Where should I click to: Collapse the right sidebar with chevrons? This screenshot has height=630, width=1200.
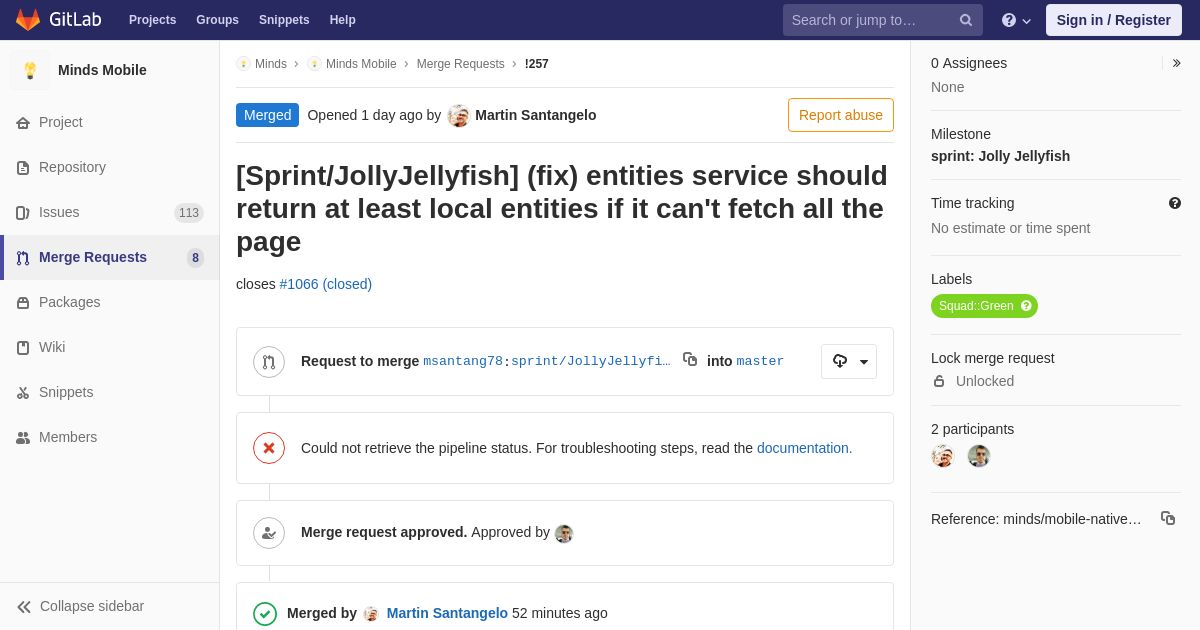1176,63
